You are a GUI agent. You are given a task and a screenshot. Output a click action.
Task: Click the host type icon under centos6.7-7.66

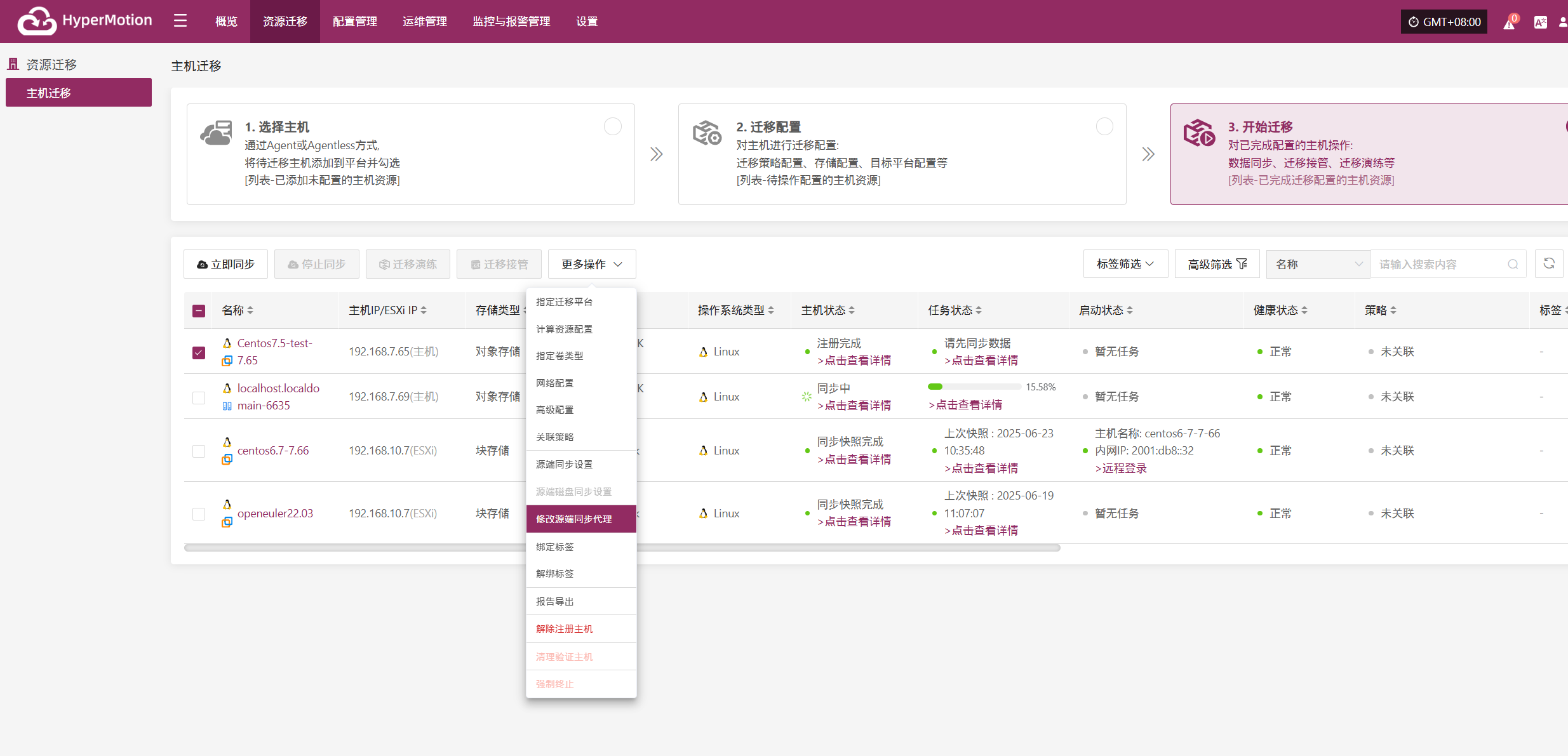click(227, 459)
